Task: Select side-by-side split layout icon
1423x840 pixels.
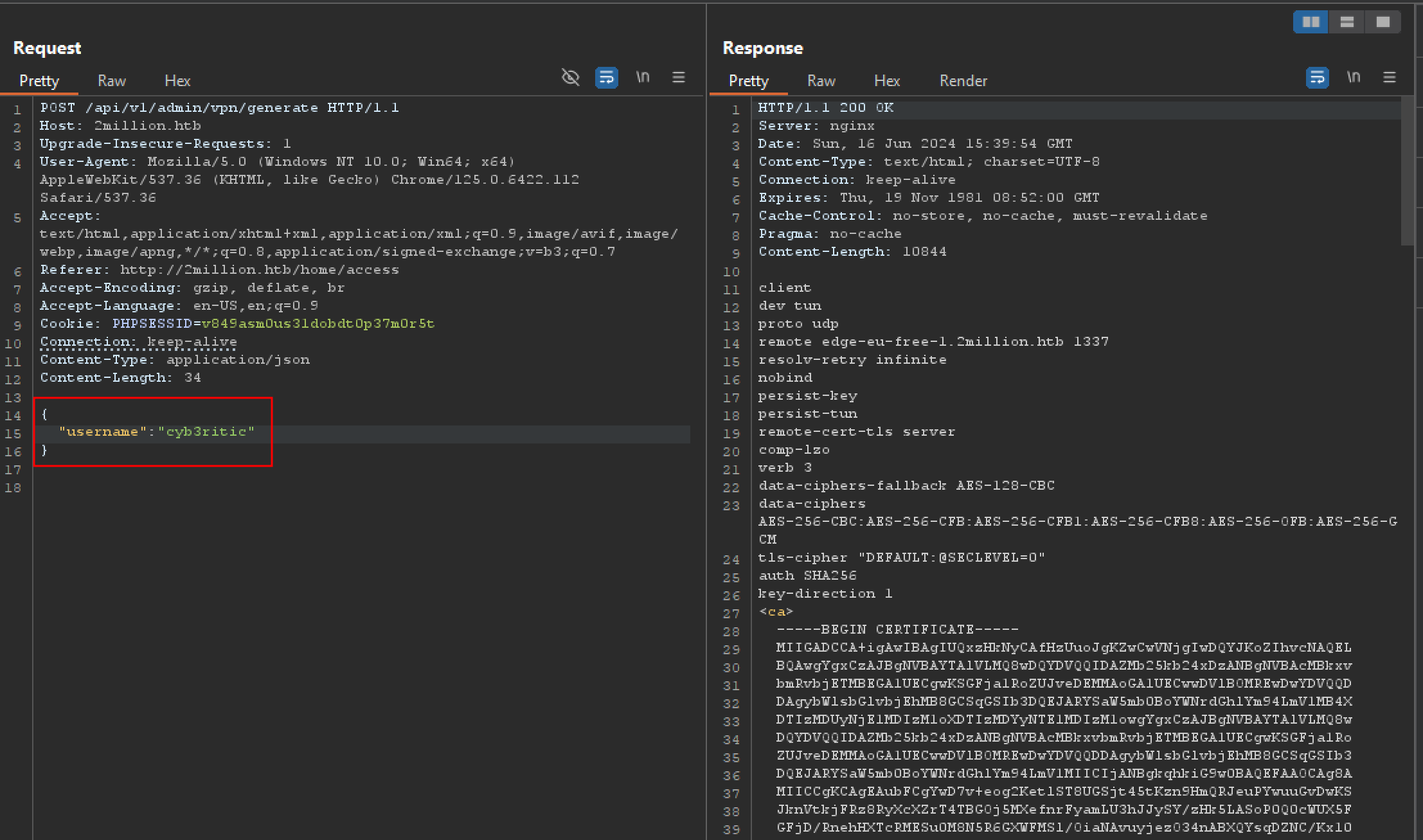Action: click(1311, 22)
